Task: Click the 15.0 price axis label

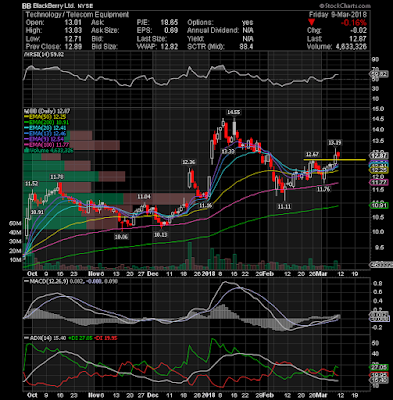Action: point(379,109)
